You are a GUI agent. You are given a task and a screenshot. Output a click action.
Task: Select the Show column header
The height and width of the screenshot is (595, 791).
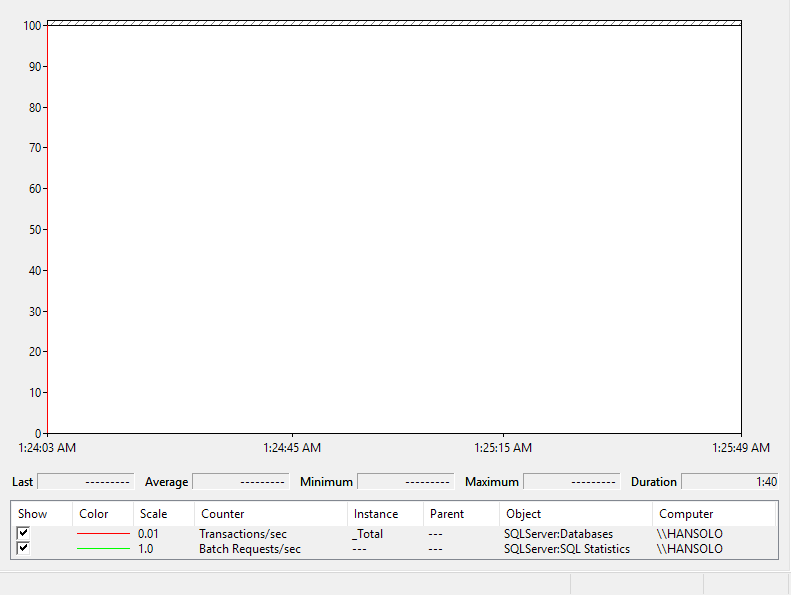[42, 514]
